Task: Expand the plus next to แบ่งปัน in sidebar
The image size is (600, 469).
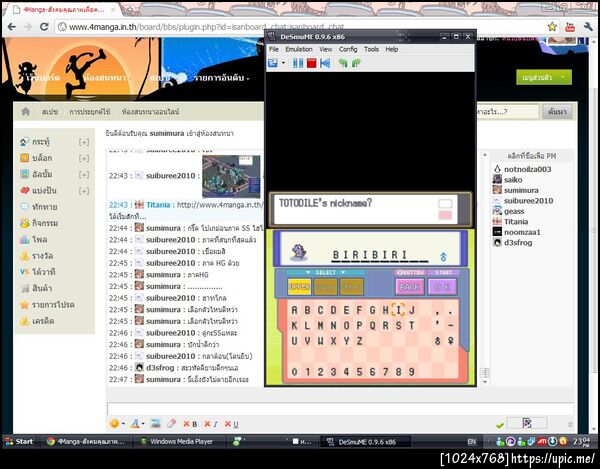Action: 84,191
